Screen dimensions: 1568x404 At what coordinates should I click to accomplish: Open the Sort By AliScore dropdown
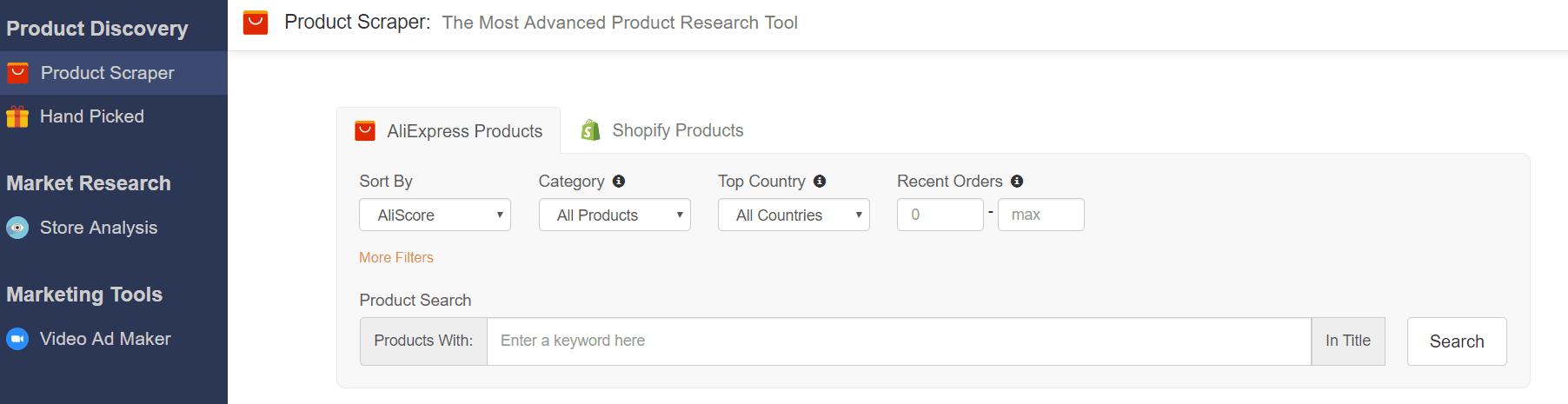[x=435, y=215]
